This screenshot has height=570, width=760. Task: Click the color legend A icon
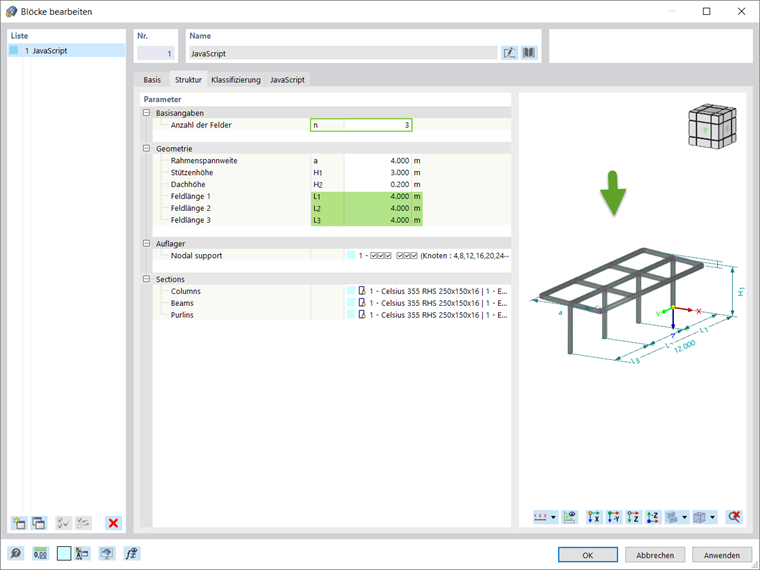(83, 554)
